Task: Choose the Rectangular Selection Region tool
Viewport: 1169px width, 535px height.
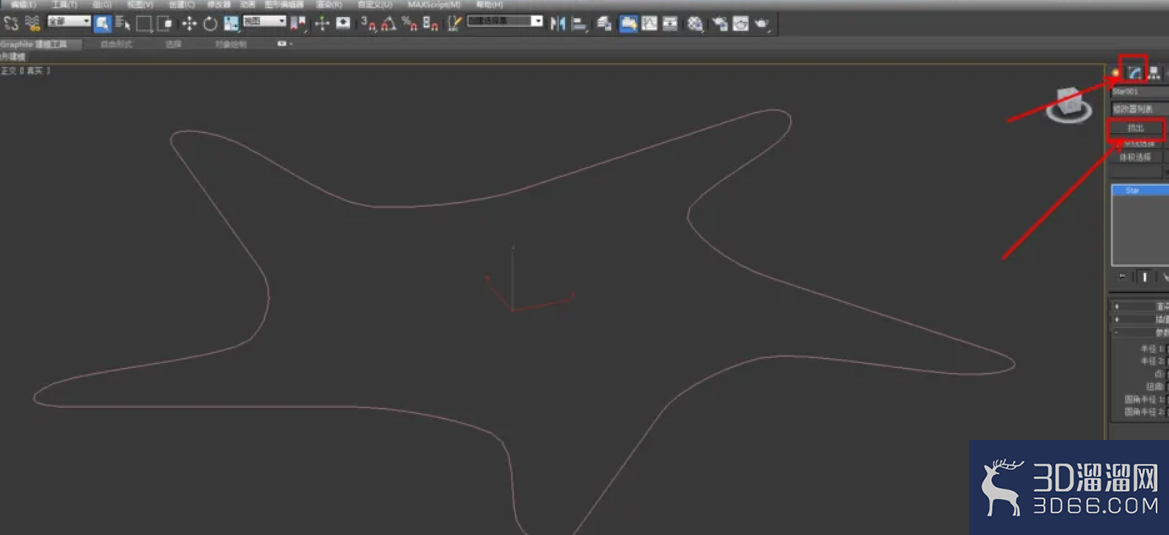Action: point(144,24)
